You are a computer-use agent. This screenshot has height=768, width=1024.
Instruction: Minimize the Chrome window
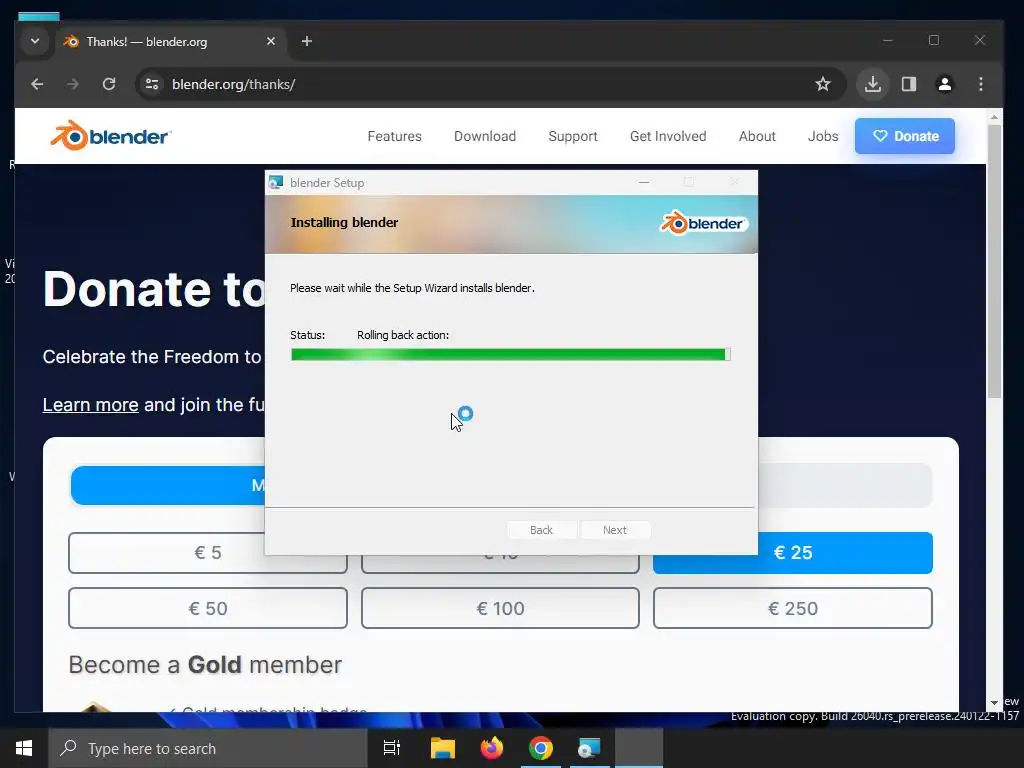point(888,40)
